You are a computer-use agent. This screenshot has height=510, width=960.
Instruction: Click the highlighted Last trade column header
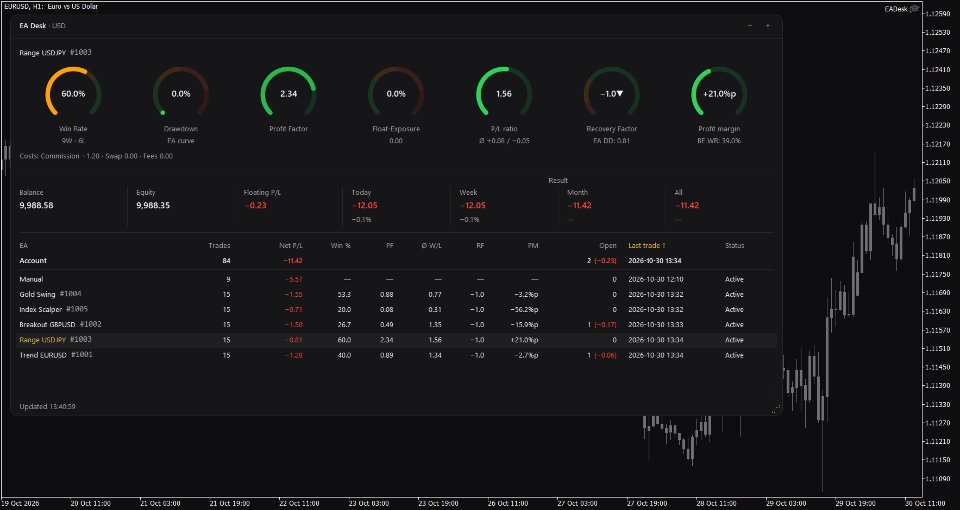tap(647, 246)
